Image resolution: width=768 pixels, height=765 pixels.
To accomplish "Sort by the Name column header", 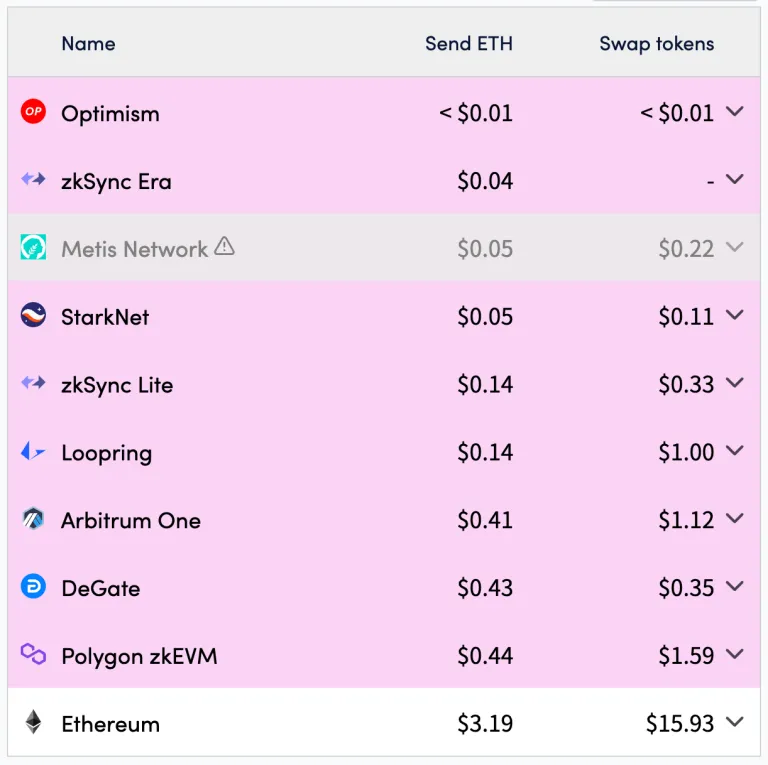I will tap(88, 44).
